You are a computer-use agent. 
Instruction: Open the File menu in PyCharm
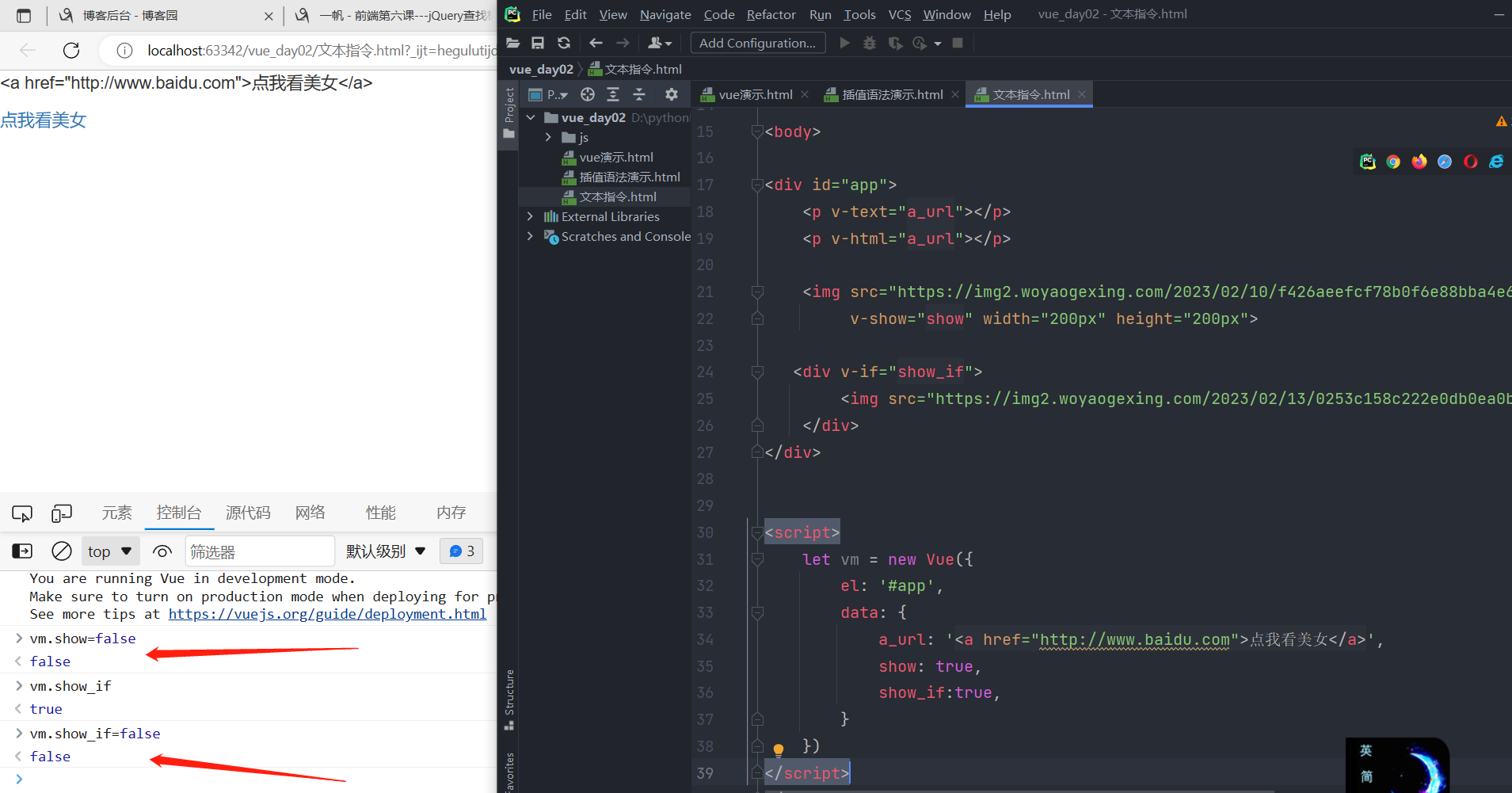click(542, 14)
